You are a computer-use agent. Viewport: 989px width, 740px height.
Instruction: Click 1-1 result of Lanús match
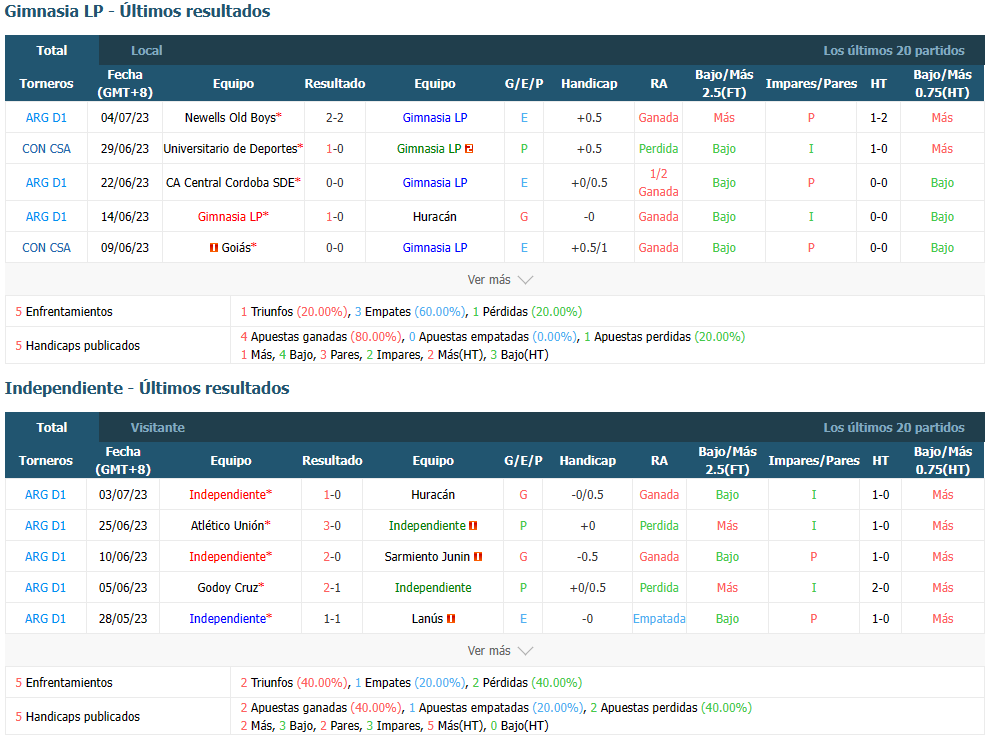click(332, 619)
